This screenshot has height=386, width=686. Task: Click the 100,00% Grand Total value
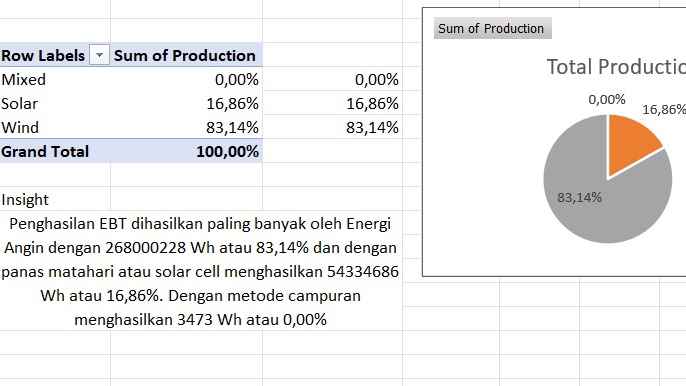tap(186, 151)
